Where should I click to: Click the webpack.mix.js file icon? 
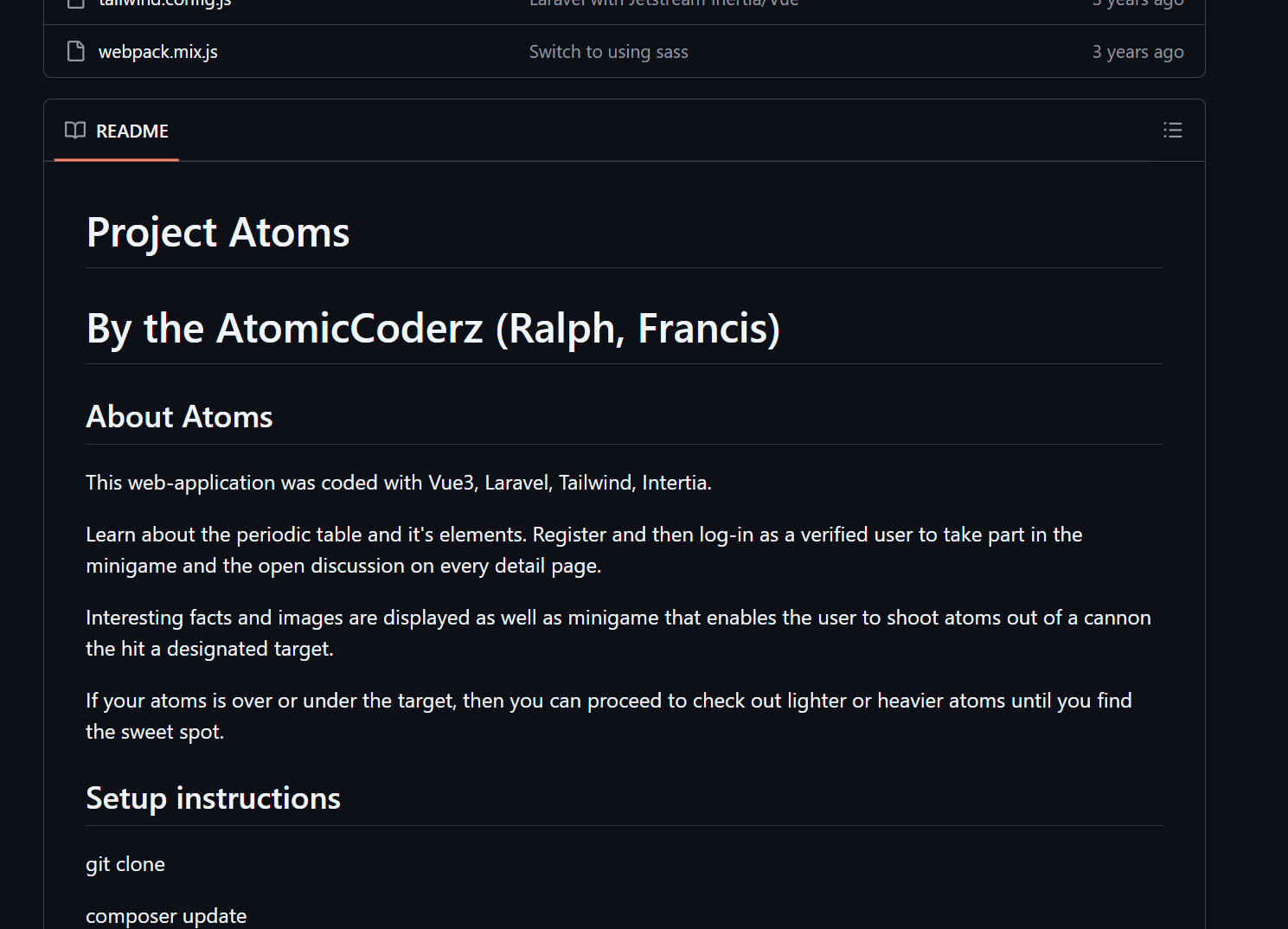(x=76, y=52)
